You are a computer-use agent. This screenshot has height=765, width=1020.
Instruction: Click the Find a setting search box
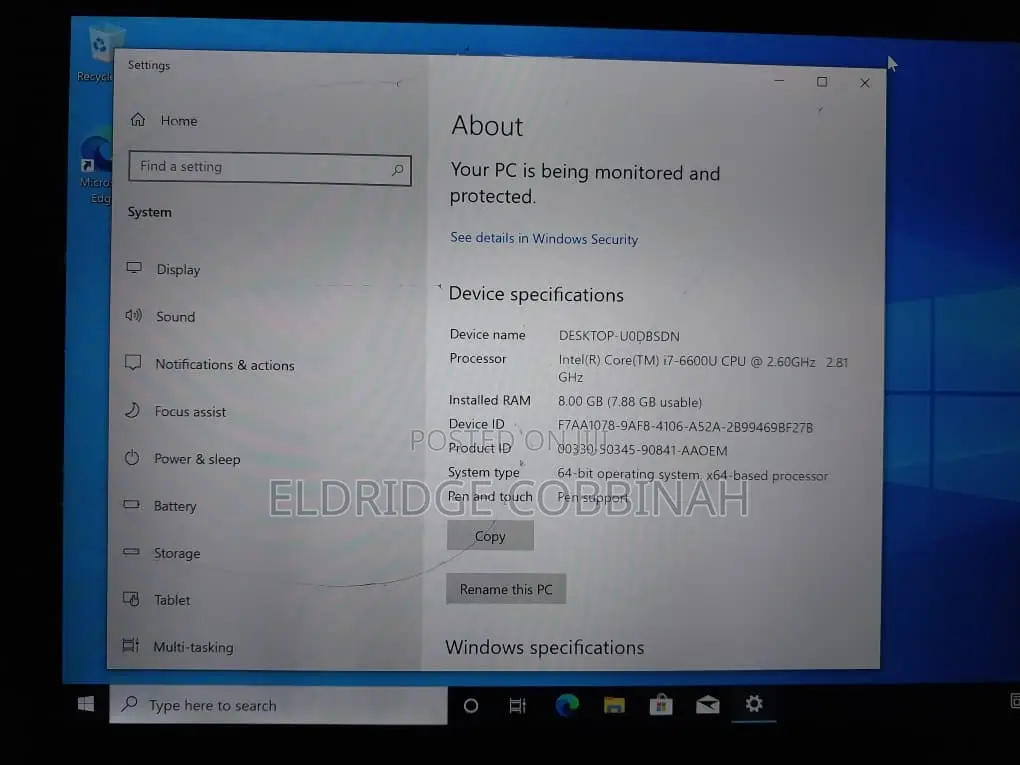tap(270, 168)
